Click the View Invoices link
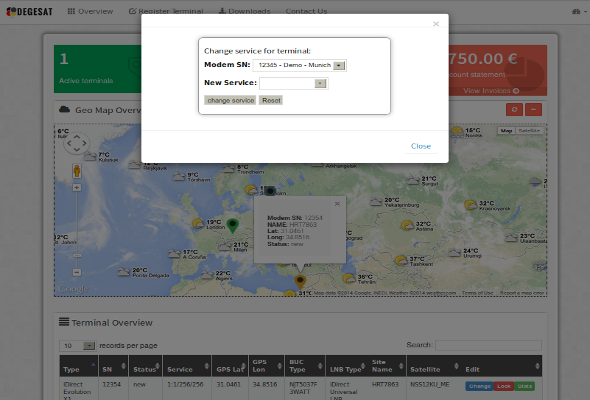The height and width of the screenshot is (400, 590). tap(491, 91)
